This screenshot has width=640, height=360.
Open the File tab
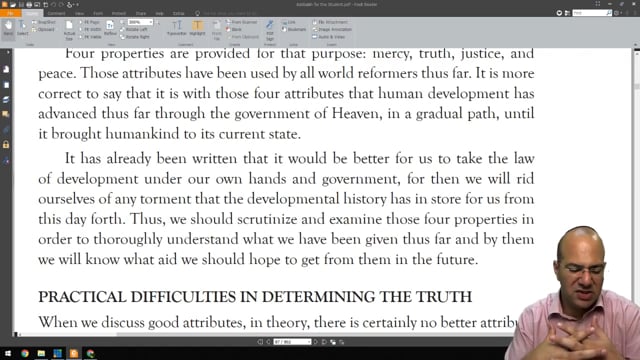[x=10, y=13]
